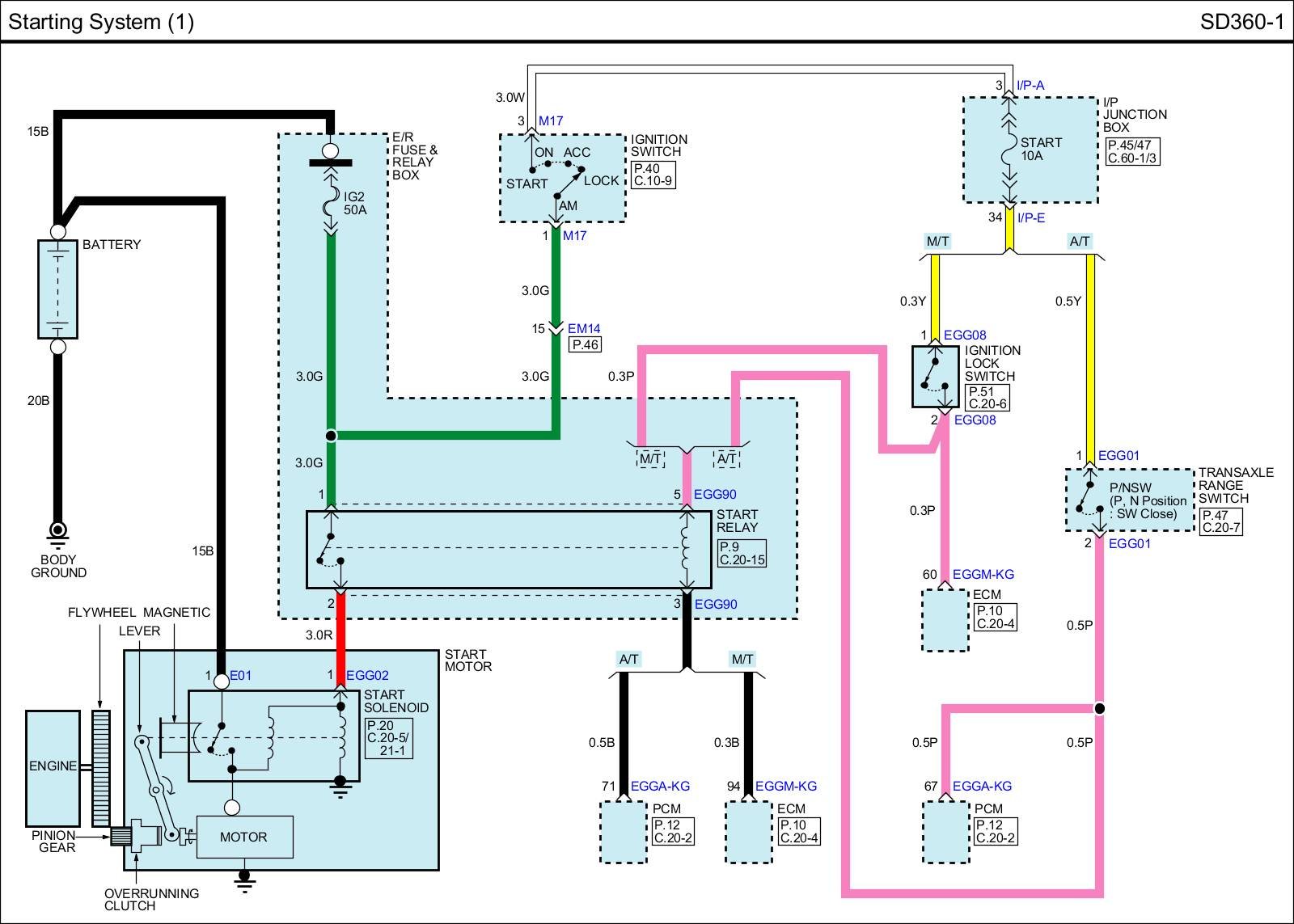Click the ignition lock switch symbol
The height and width of the screenshot is (924, 1294).
936,377
